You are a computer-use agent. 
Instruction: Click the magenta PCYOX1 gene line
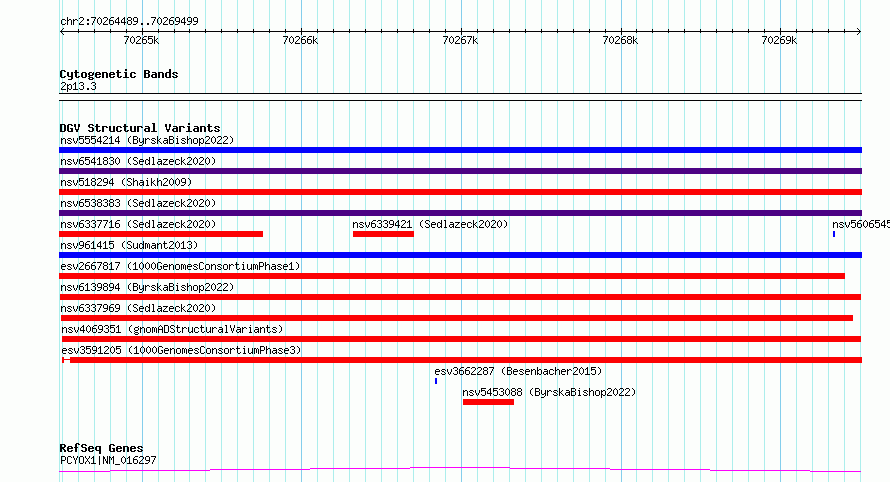460,469
